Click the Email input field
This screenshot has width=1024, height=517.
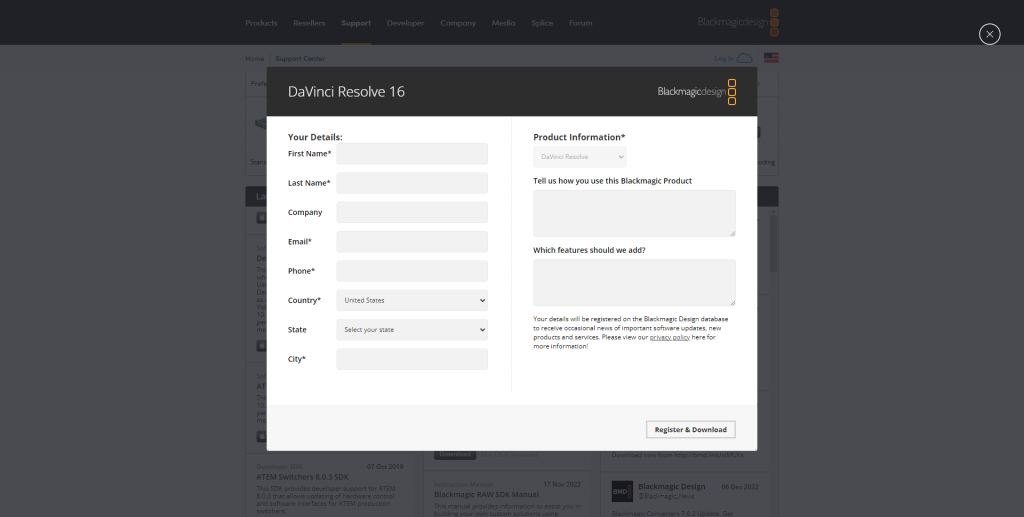(x=412, y=242)
